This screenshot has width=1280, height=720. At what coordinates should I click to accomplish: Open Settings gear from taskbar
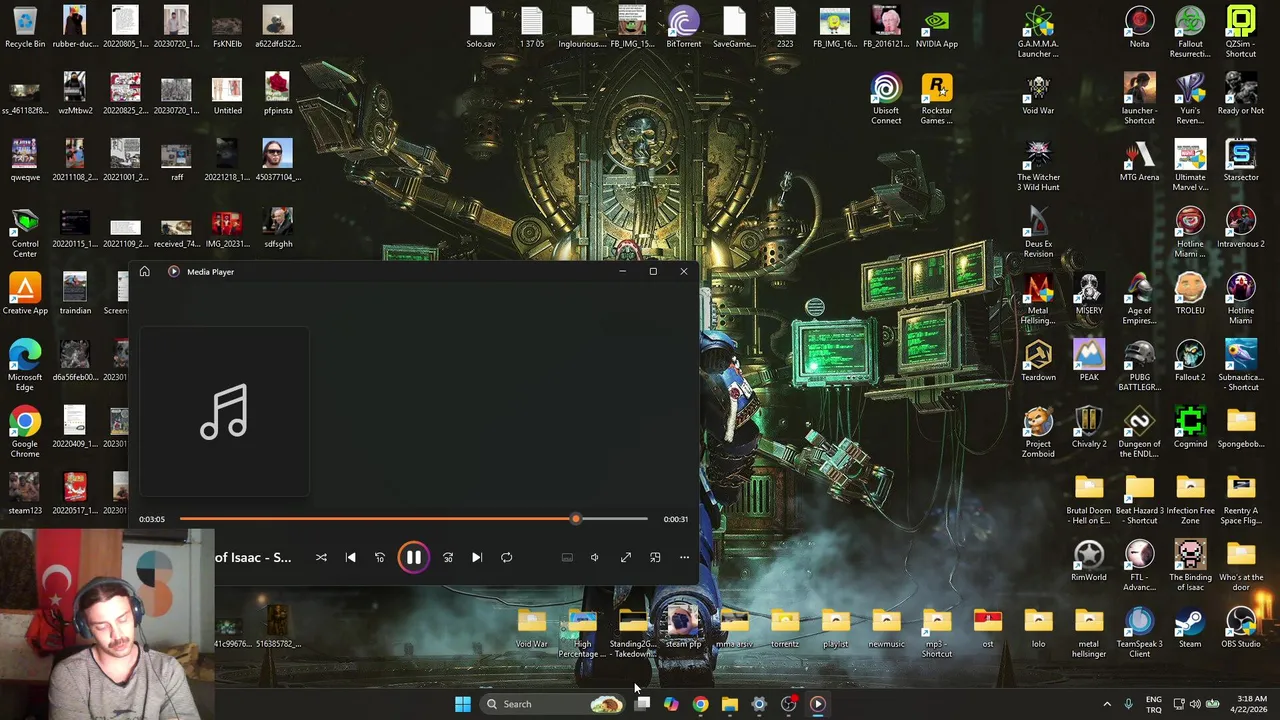coord(759,704)
